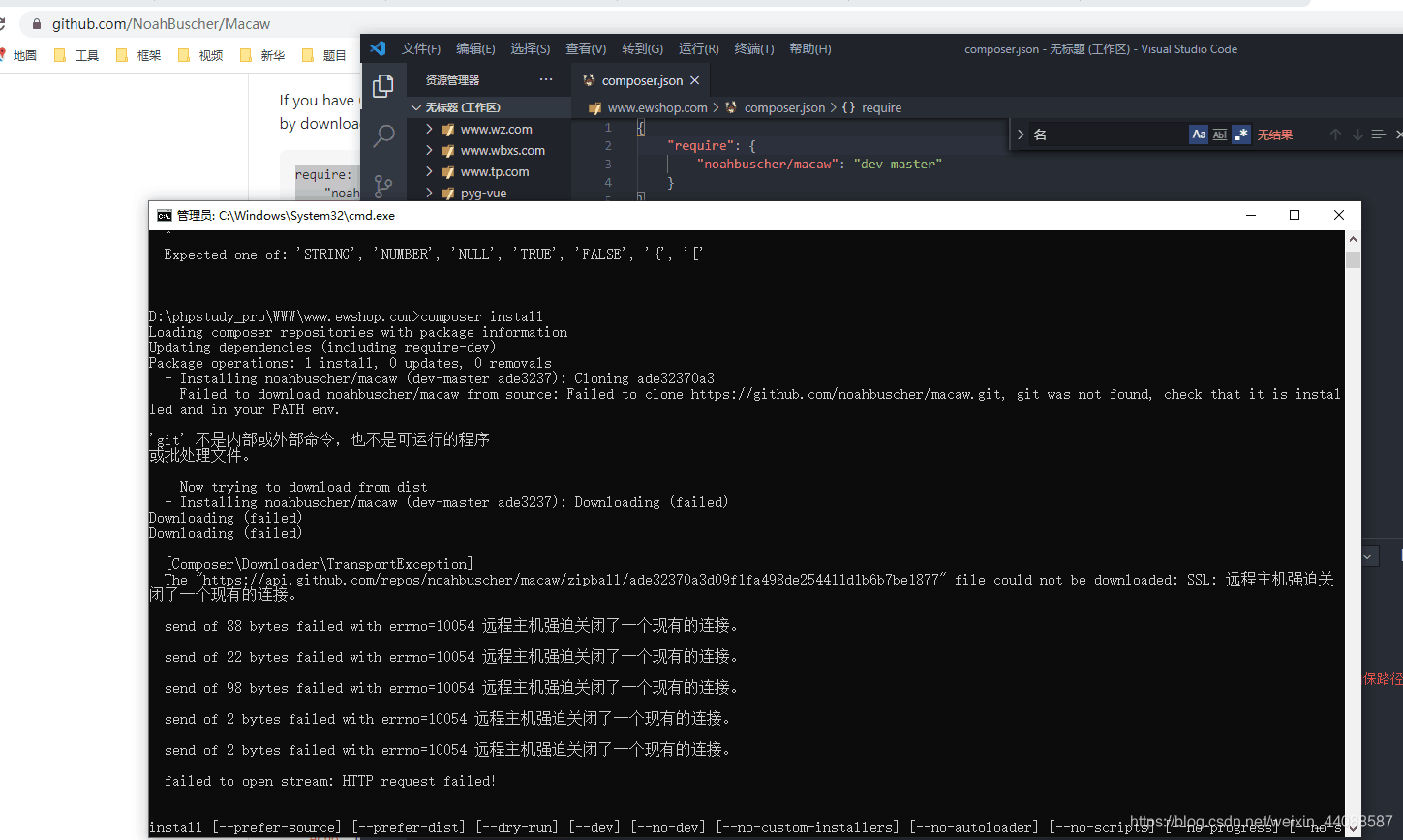The width and height of the screenshot is (1403, 840).
Task: Open the 新华 bookmarks folder
Action: tap(262, 55)
